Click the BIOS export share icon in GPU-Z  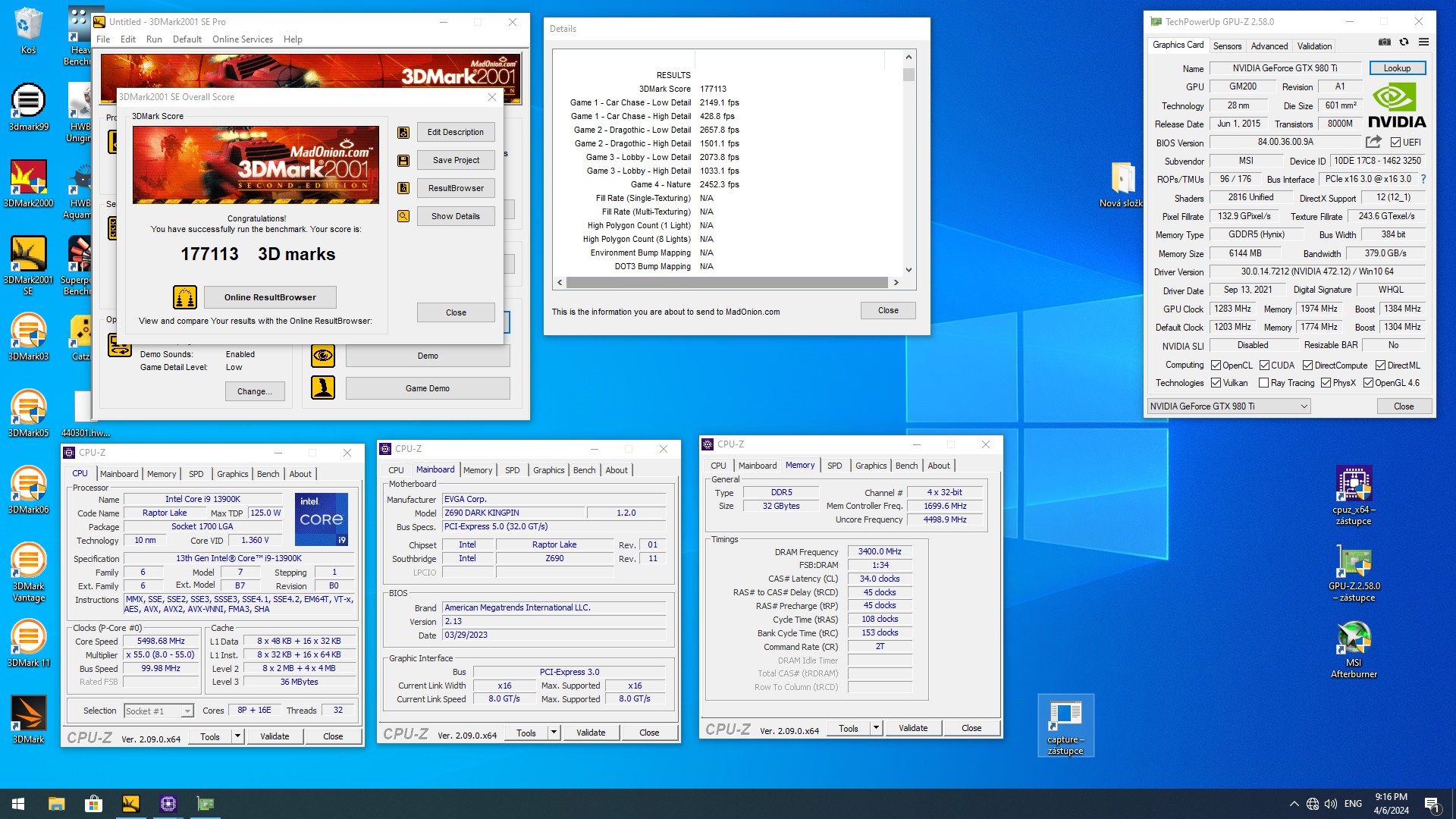1373,142
